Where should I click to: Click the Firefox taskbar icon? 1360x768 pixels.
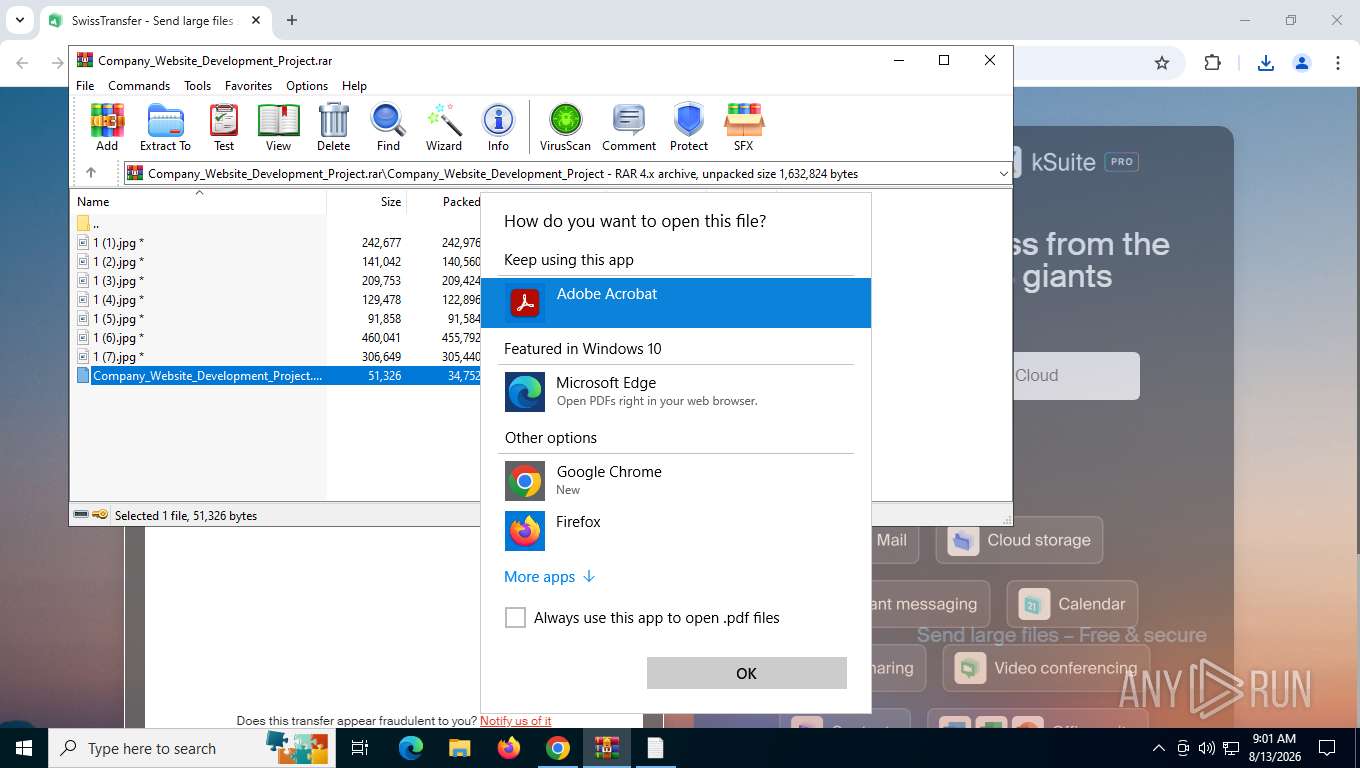pos(509,748)
